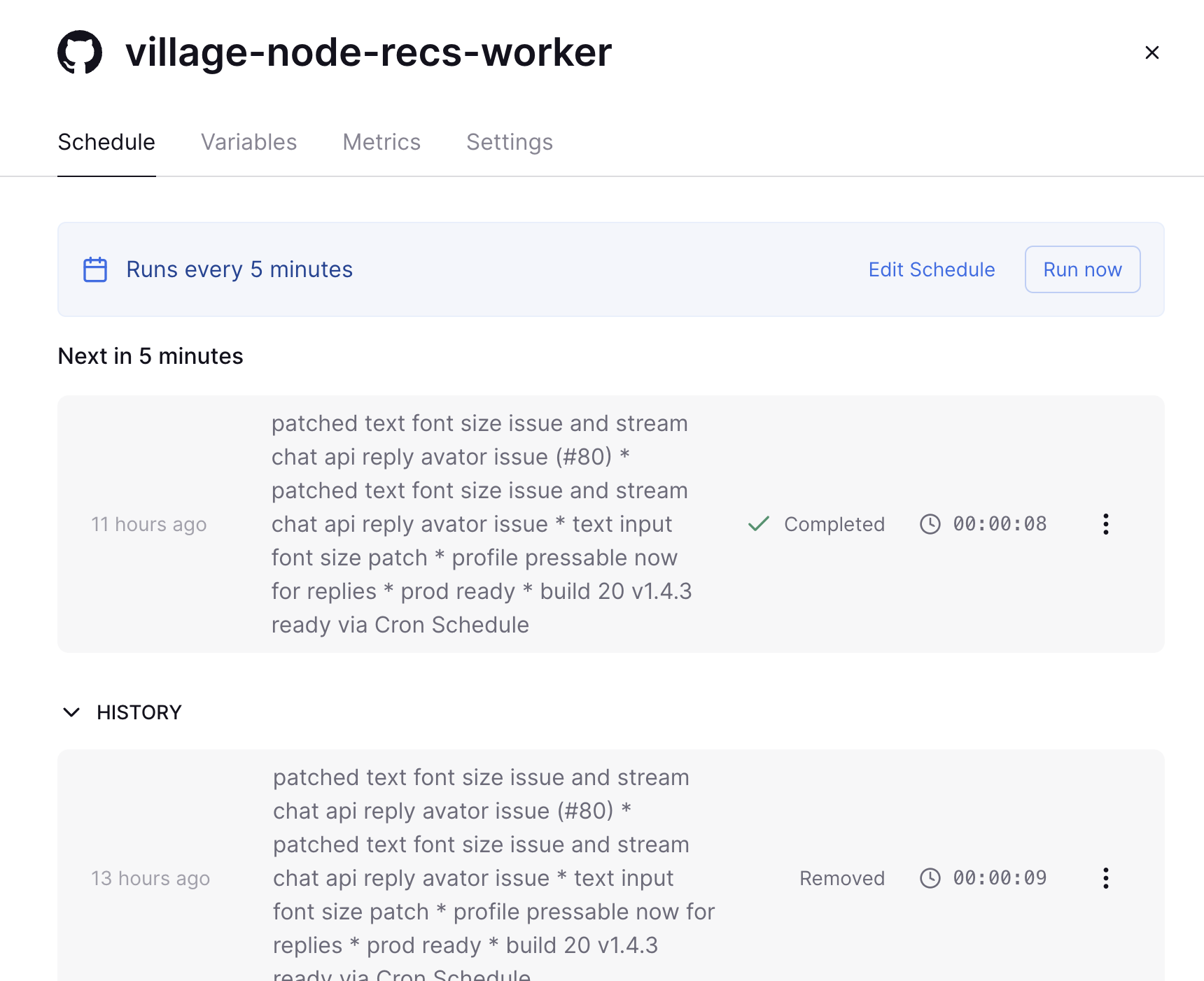
Task: Switch to the Variables tab
Action: pyautogui.click(x=248, y=142)
